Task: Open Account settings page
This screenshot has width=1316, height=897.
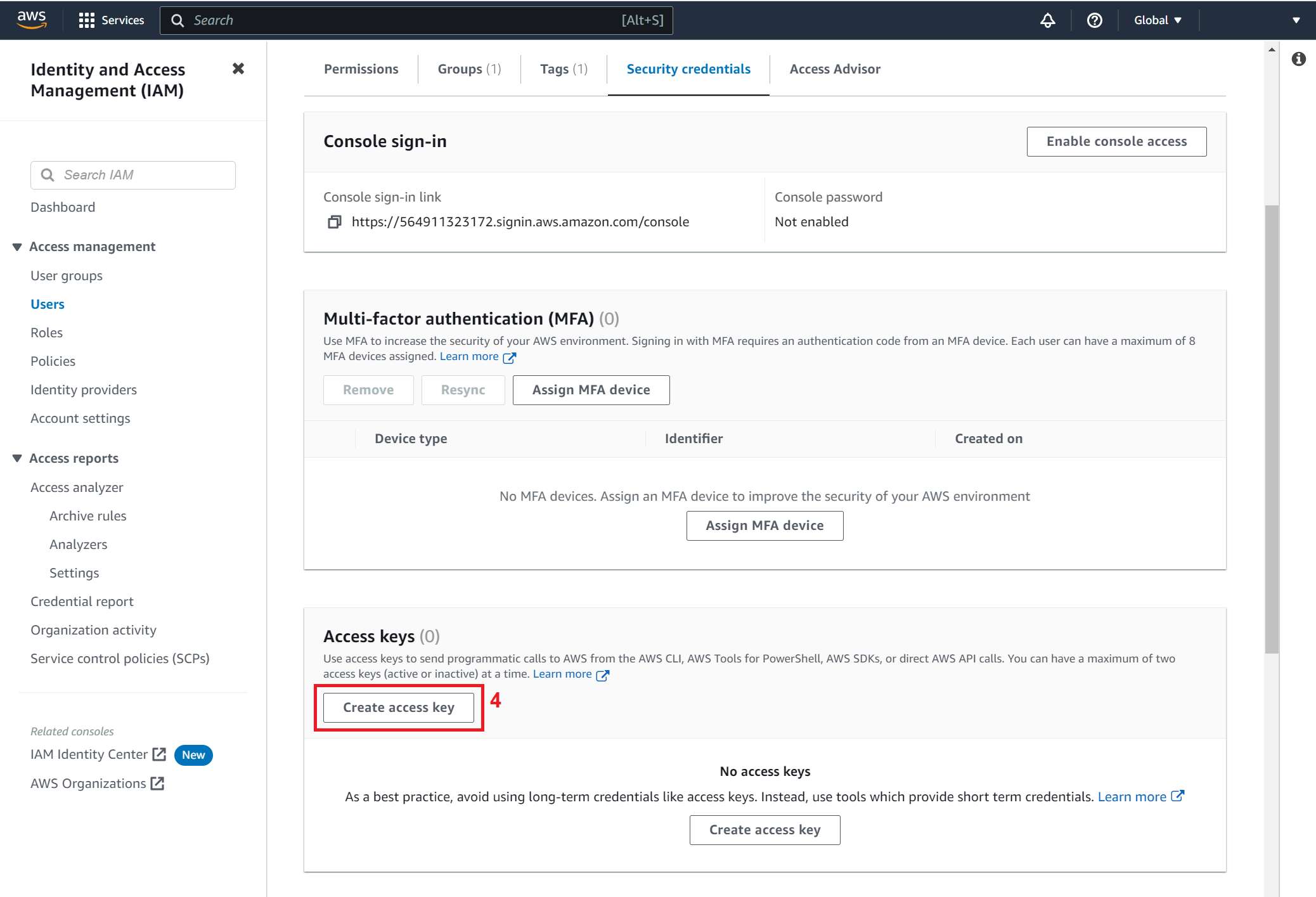Action: coord(81,418)
